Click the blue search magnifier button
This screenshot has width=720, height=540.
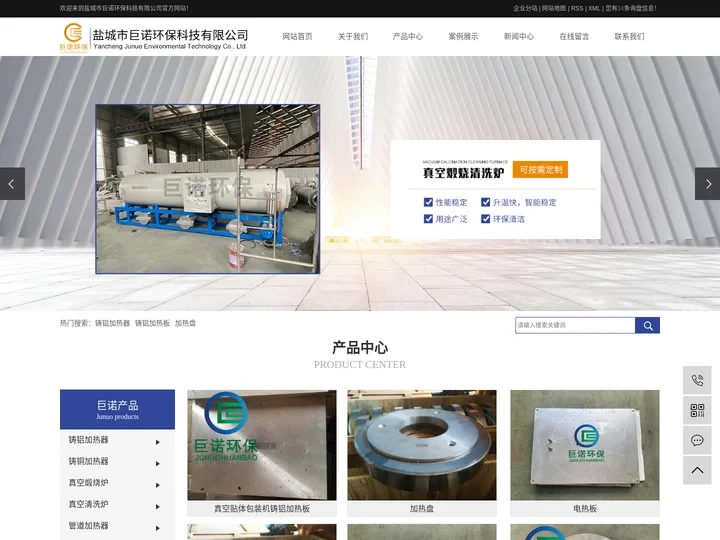click(647, 325)
